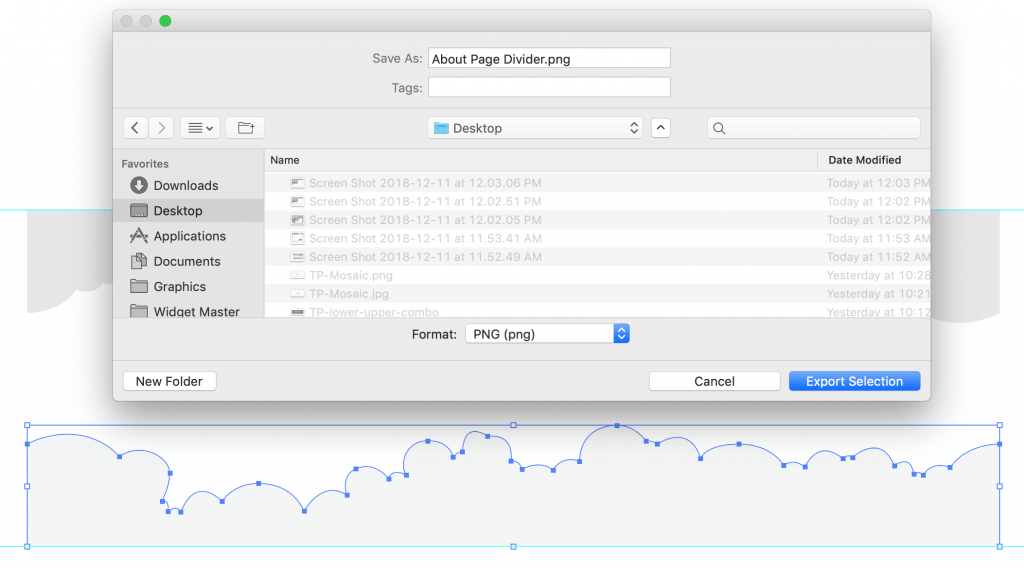Click the Export Selection button
The image size is (1024, 568).
point(854,381)
